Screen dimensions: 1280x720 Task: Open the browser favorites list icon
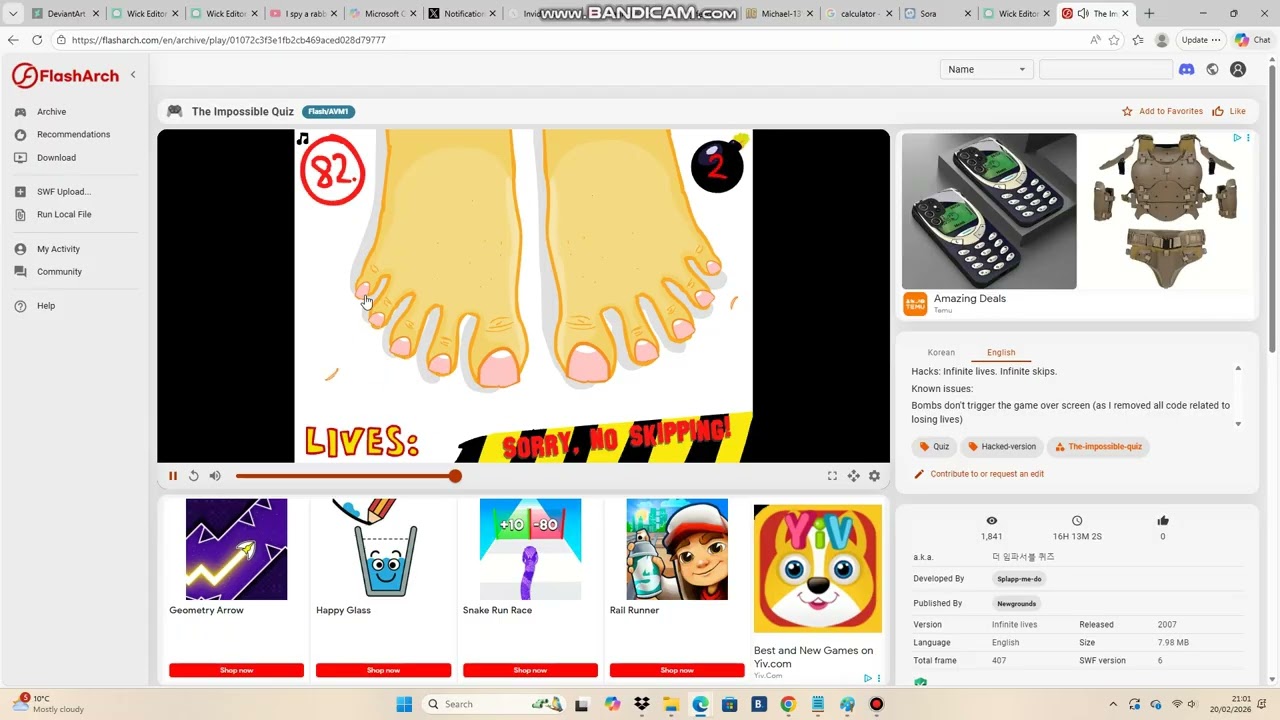1138,40
